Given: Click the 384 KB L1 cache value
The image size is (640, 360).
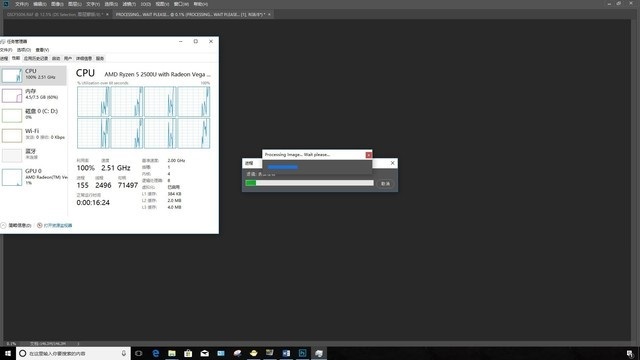Looking at the screenshot, I should (174, 194).
